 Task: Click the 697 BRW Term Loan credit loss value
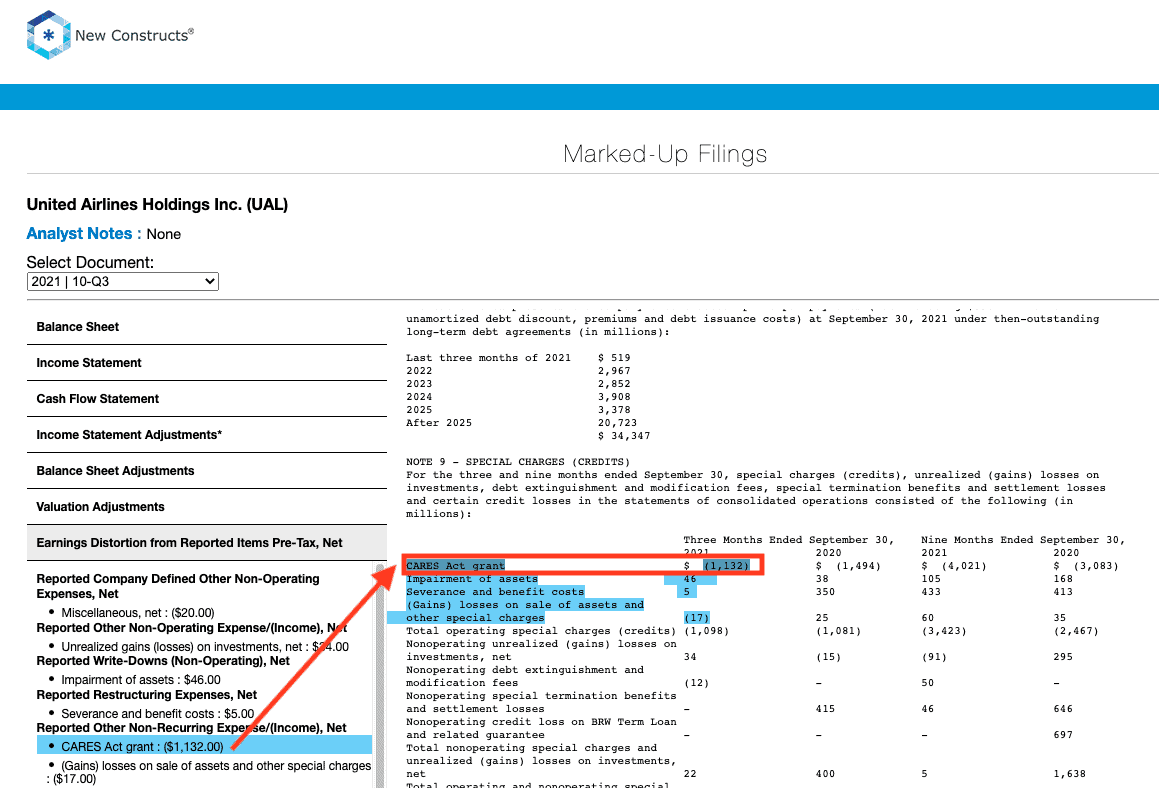coord(1063,735)
